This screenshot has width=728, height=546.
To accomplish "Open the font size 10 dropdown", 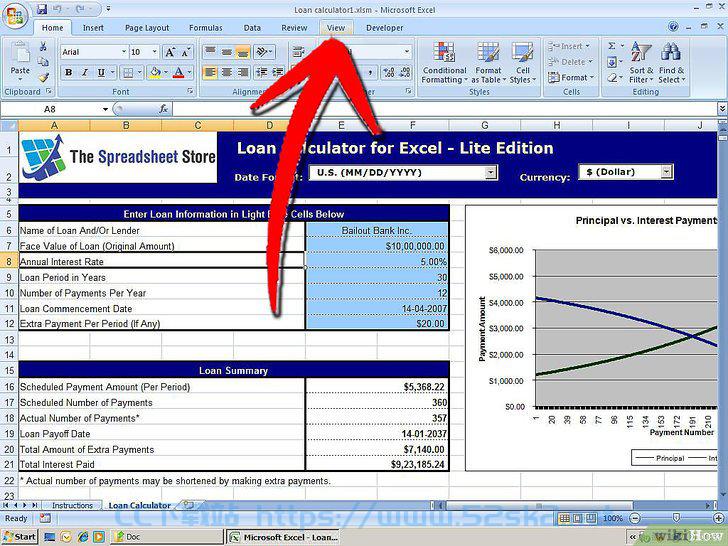I will [x=155, y=52].
